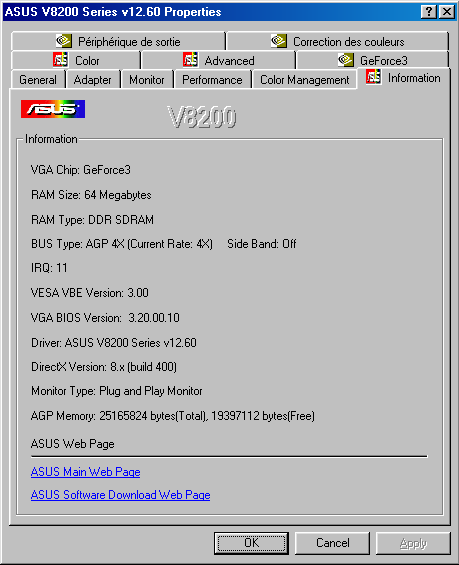Click the Cancel button
This screenshot has width=459, height=565.
(333, 543)
